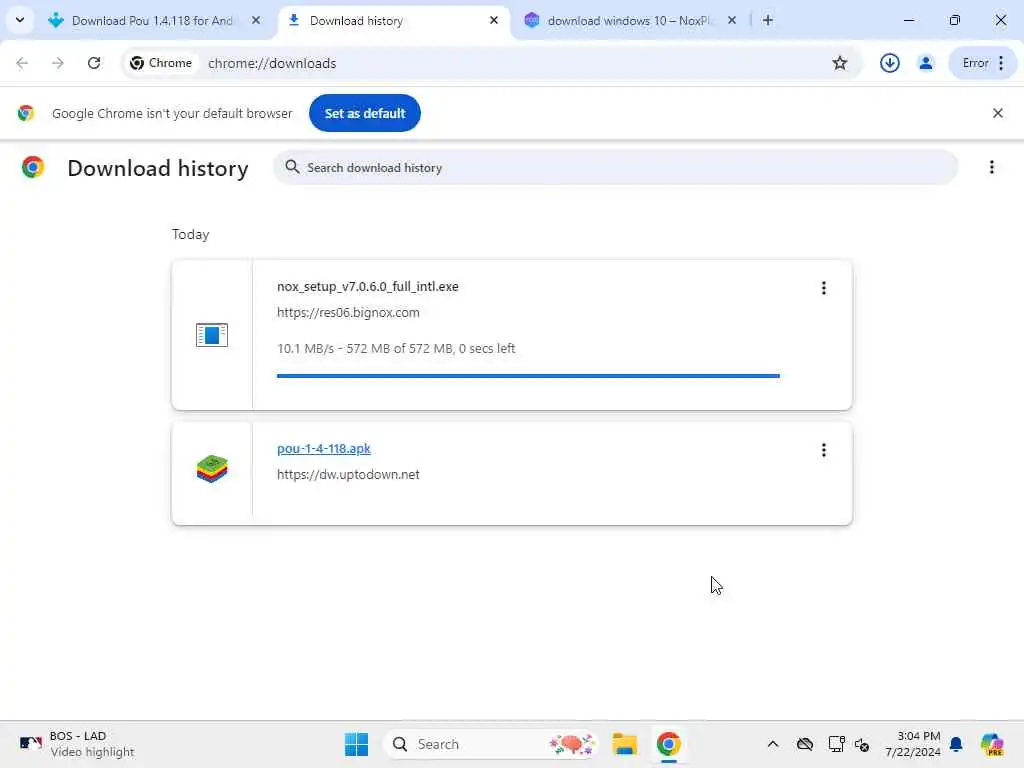Viewport: 1024px width, 768px height.
Task: Click the Chrome taskbar icon
Action: pos(668,744)
